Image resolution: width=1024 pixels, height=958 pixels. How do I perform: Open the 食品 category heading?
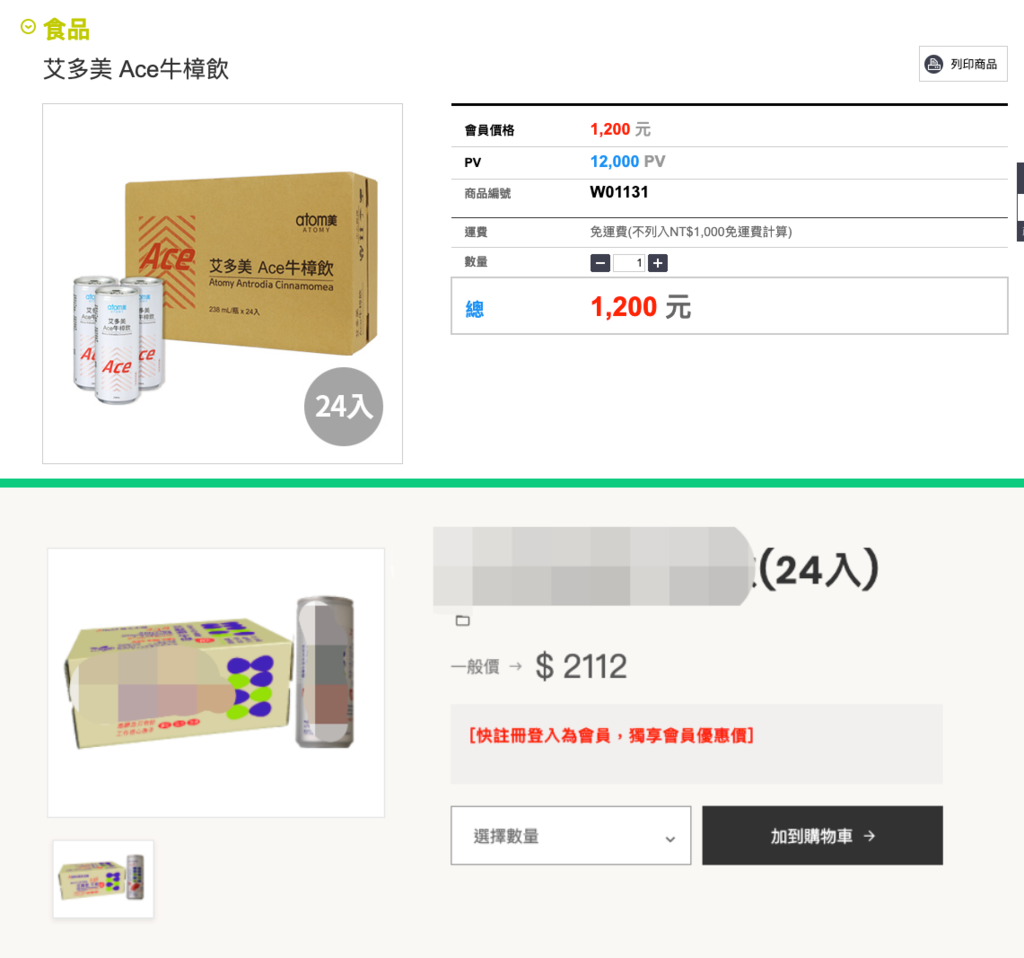click(x=67, y=29)
